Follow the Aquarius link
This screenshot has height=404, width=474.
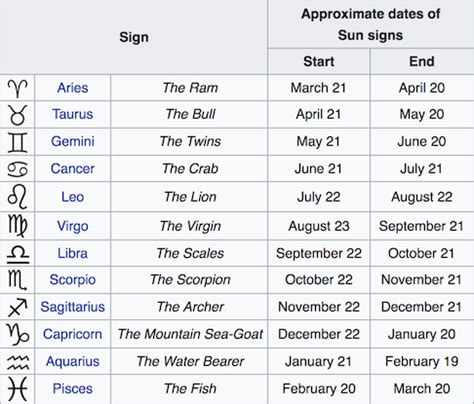(73, 362)
